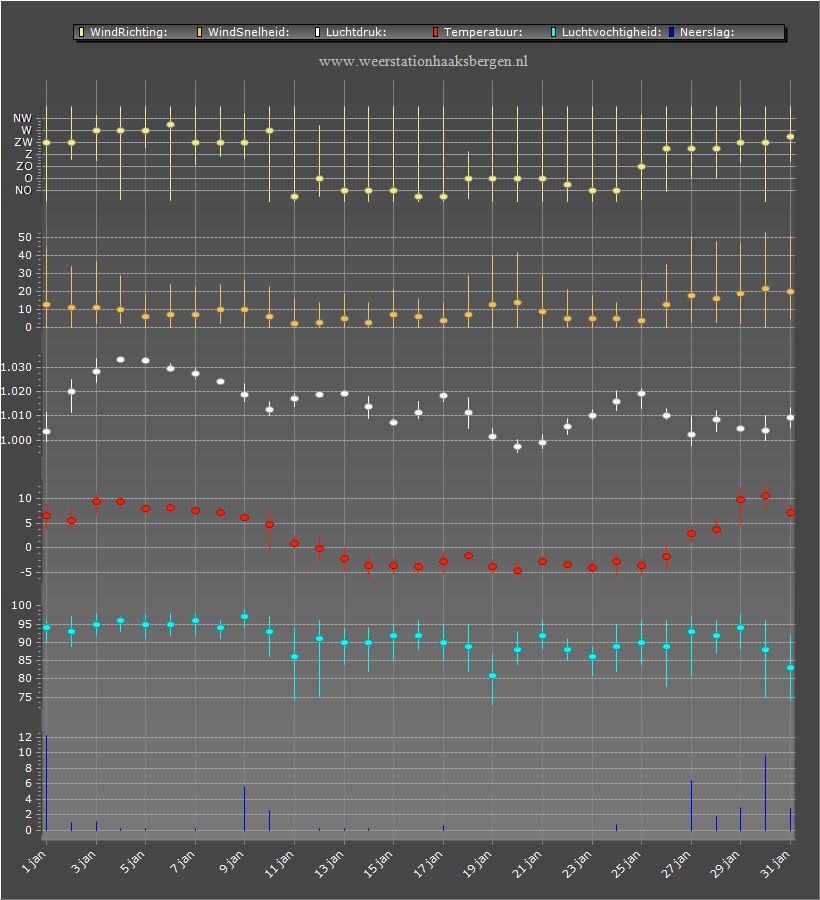
Task: Click the orange WindSnelheid legend swatch
Action: pos(200,32)
